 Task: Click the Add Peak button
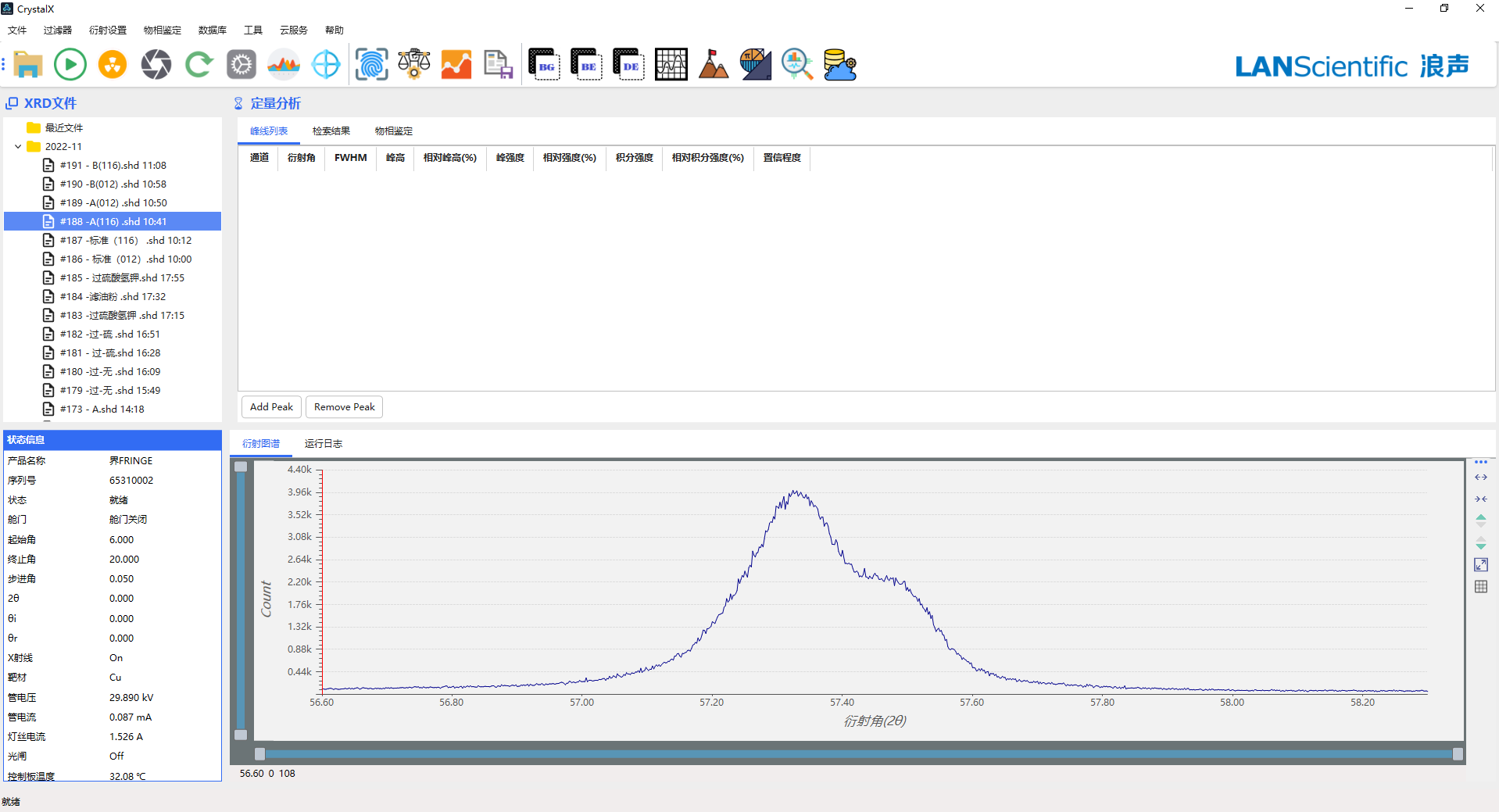(x=271, y=407)
